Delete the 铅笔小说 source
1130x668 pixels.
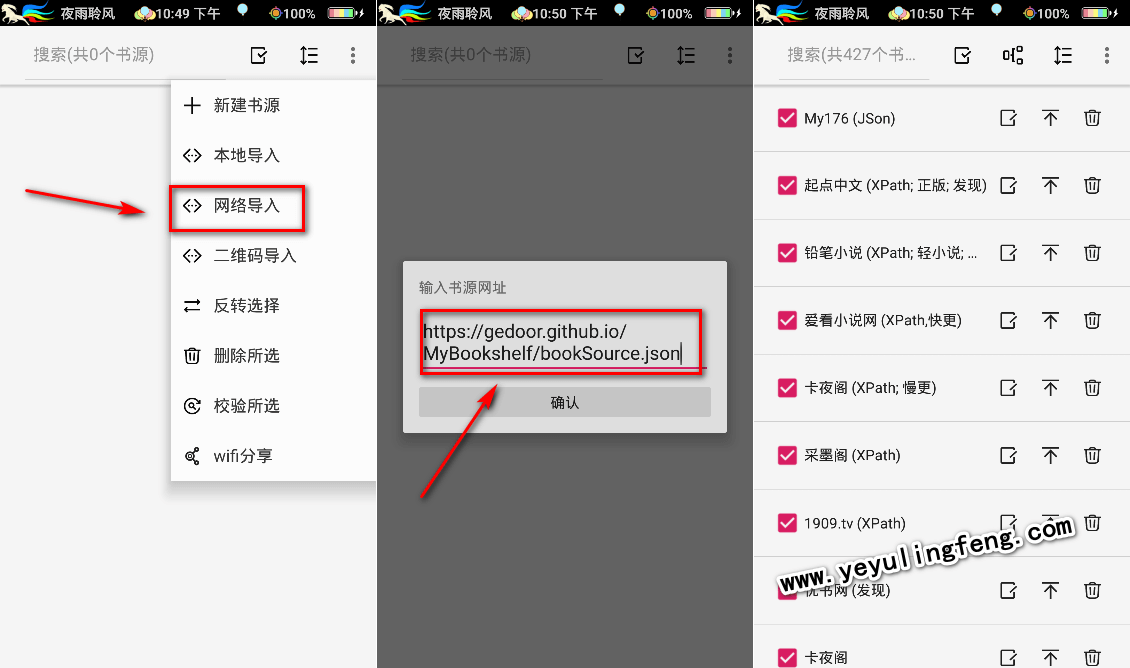click(1093, 253)
